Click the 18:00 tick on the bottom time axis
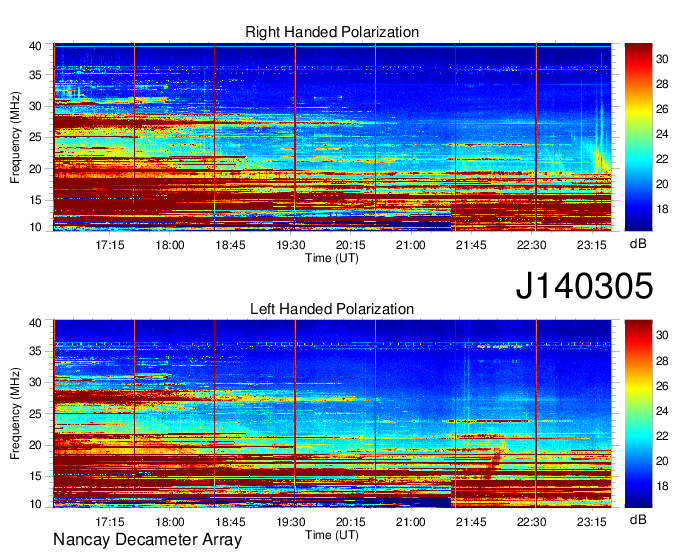Screen dimensions: 680x552 (170, 522)
